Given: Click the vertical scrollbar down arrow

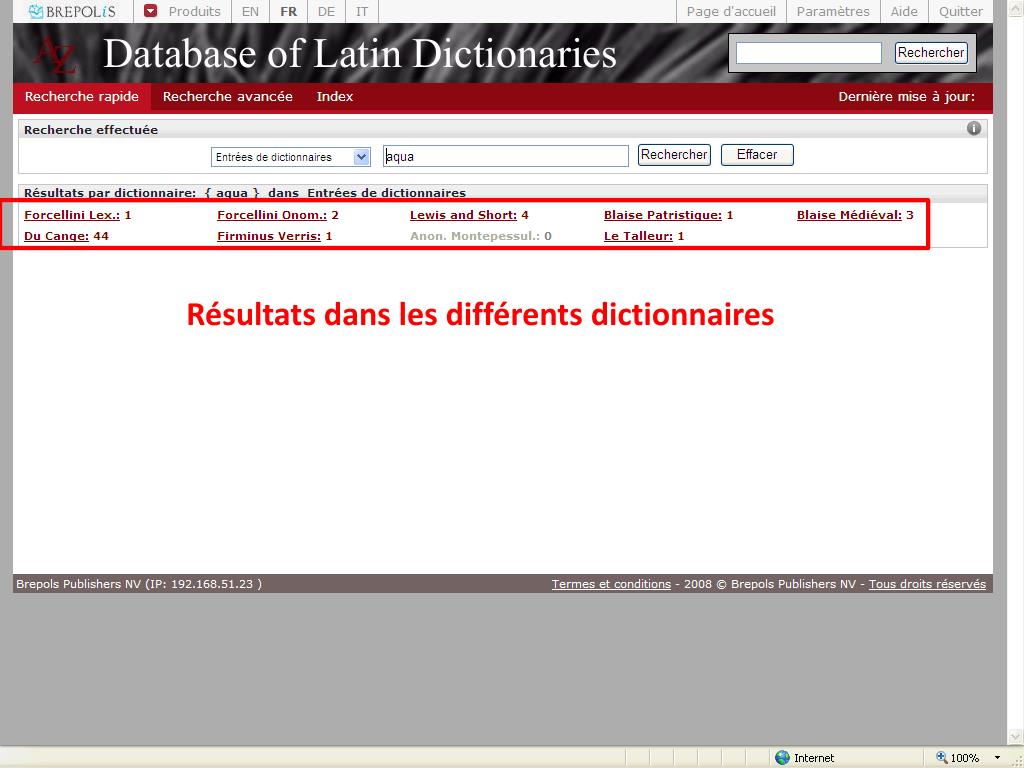Looking at the screenshot, I should [x=1016, y=739].
